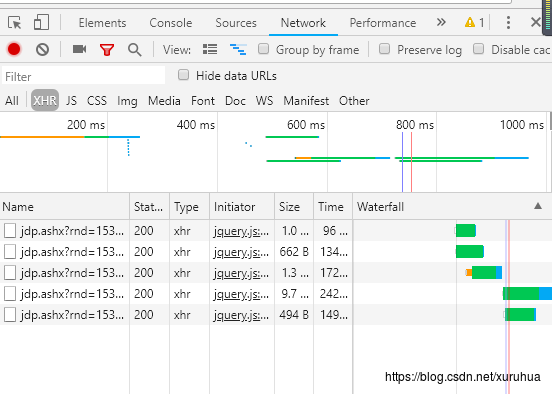Open the Console tab
The image size is (552, 394).
(x=171, y=23)
